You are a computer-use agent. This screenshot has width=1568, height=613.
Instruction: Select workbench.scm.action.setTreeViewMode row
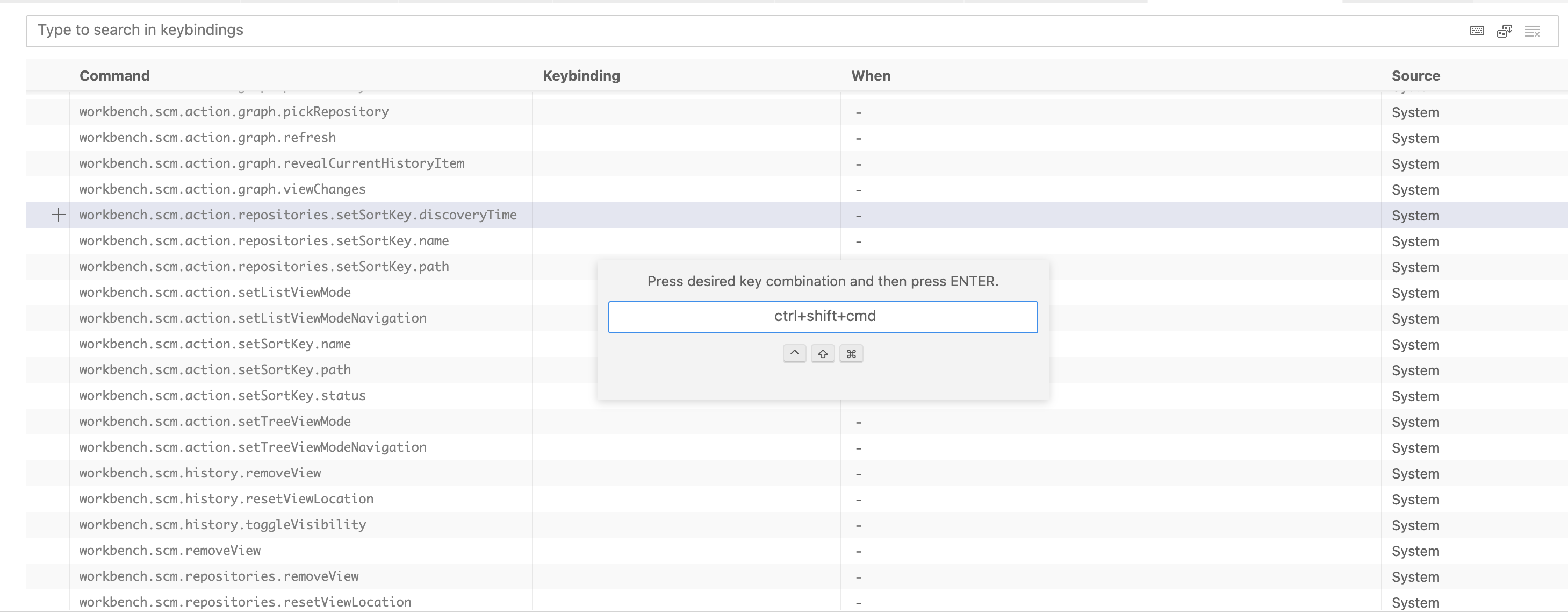click(215, 422)
